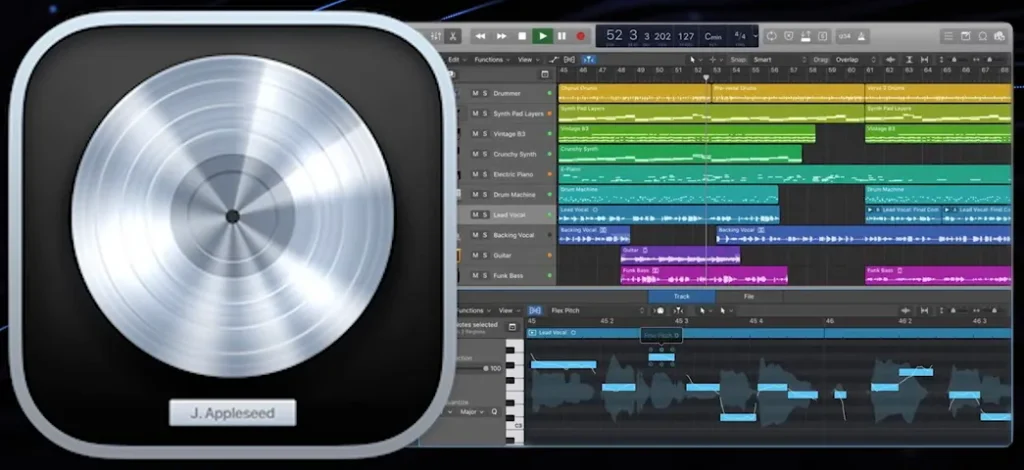Mute the Drum Machine track
The image size is (1024, 470).
pos(475,195)
